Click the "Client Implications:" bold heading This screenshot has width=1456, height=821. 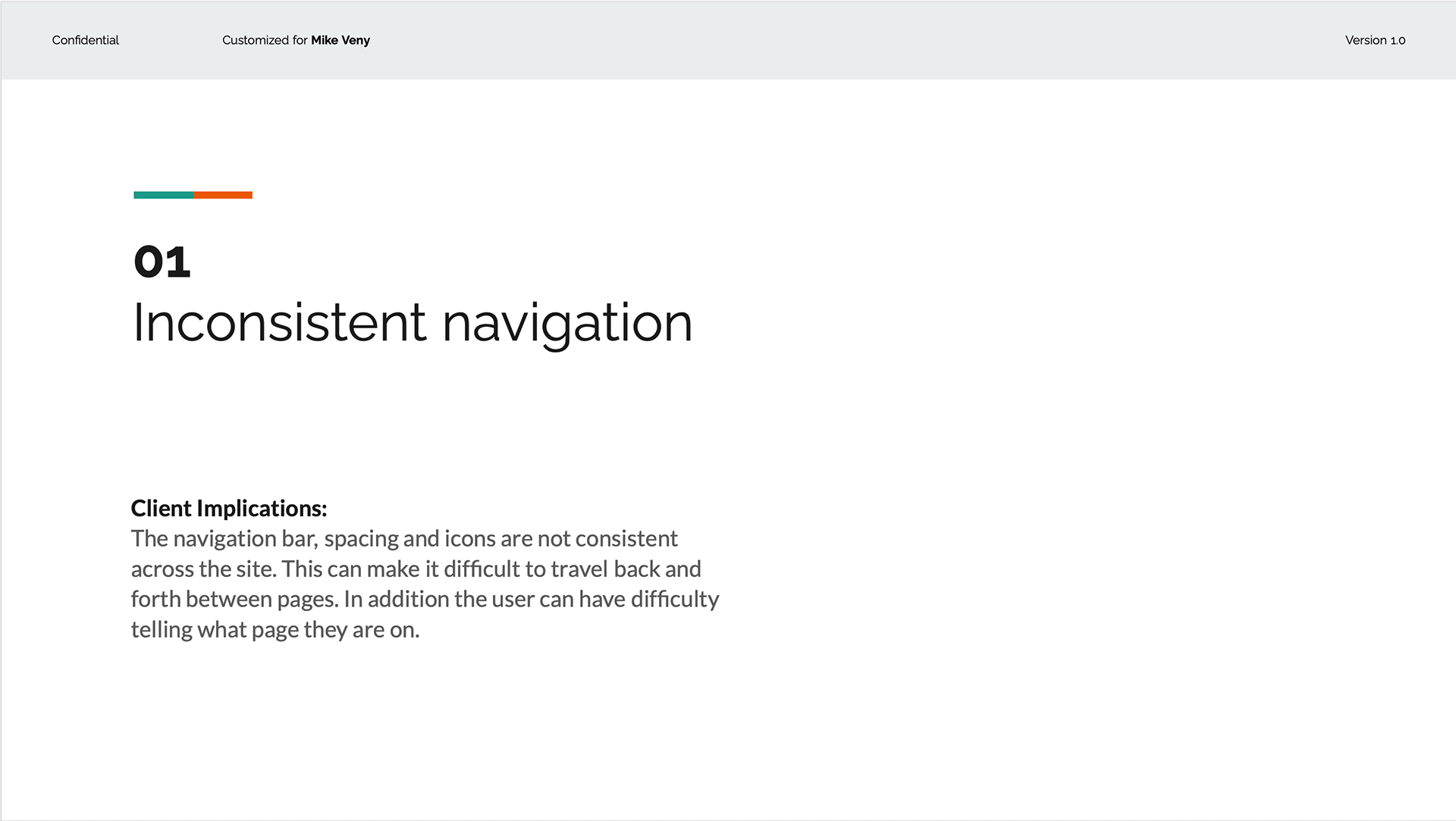coord(229,508)
